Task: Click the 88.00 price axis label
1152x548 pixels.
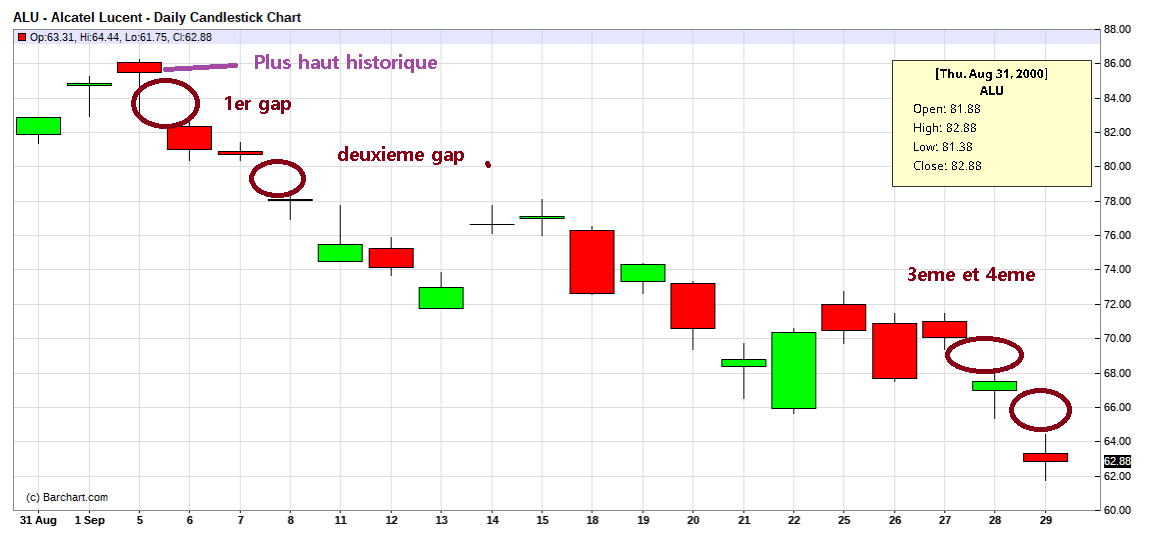Action: click(1117, 29)
